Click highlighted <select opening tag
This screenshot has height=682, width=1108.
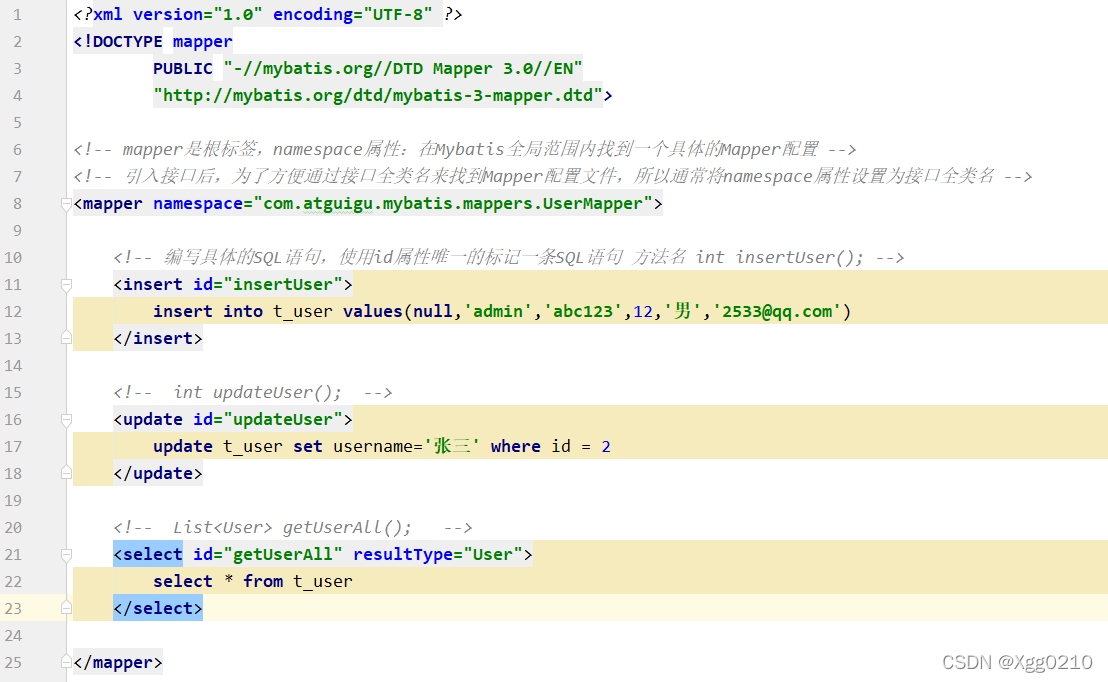[148, 555]
